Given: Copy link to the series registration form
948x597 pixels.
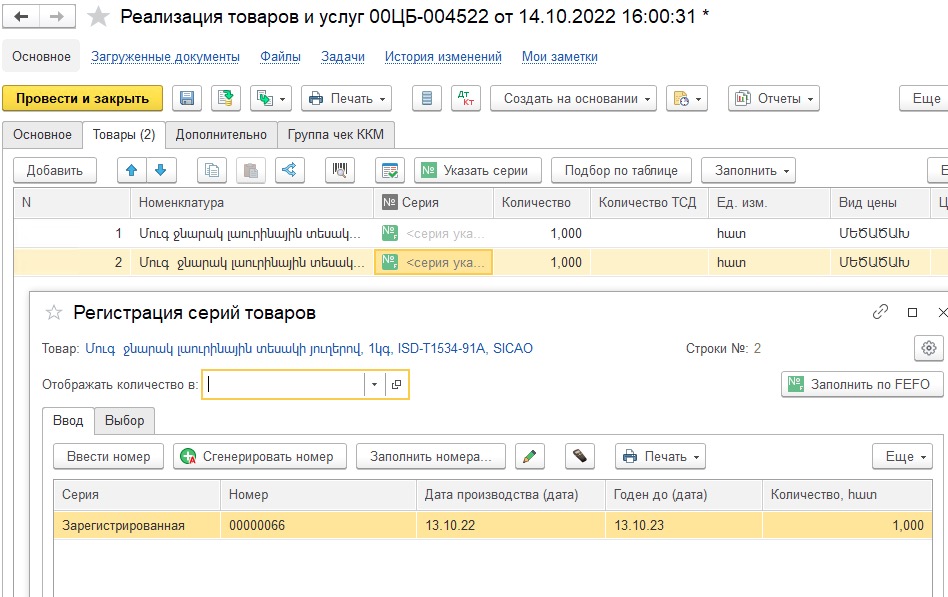Looking at the screenshot, I should click(880, 312).
